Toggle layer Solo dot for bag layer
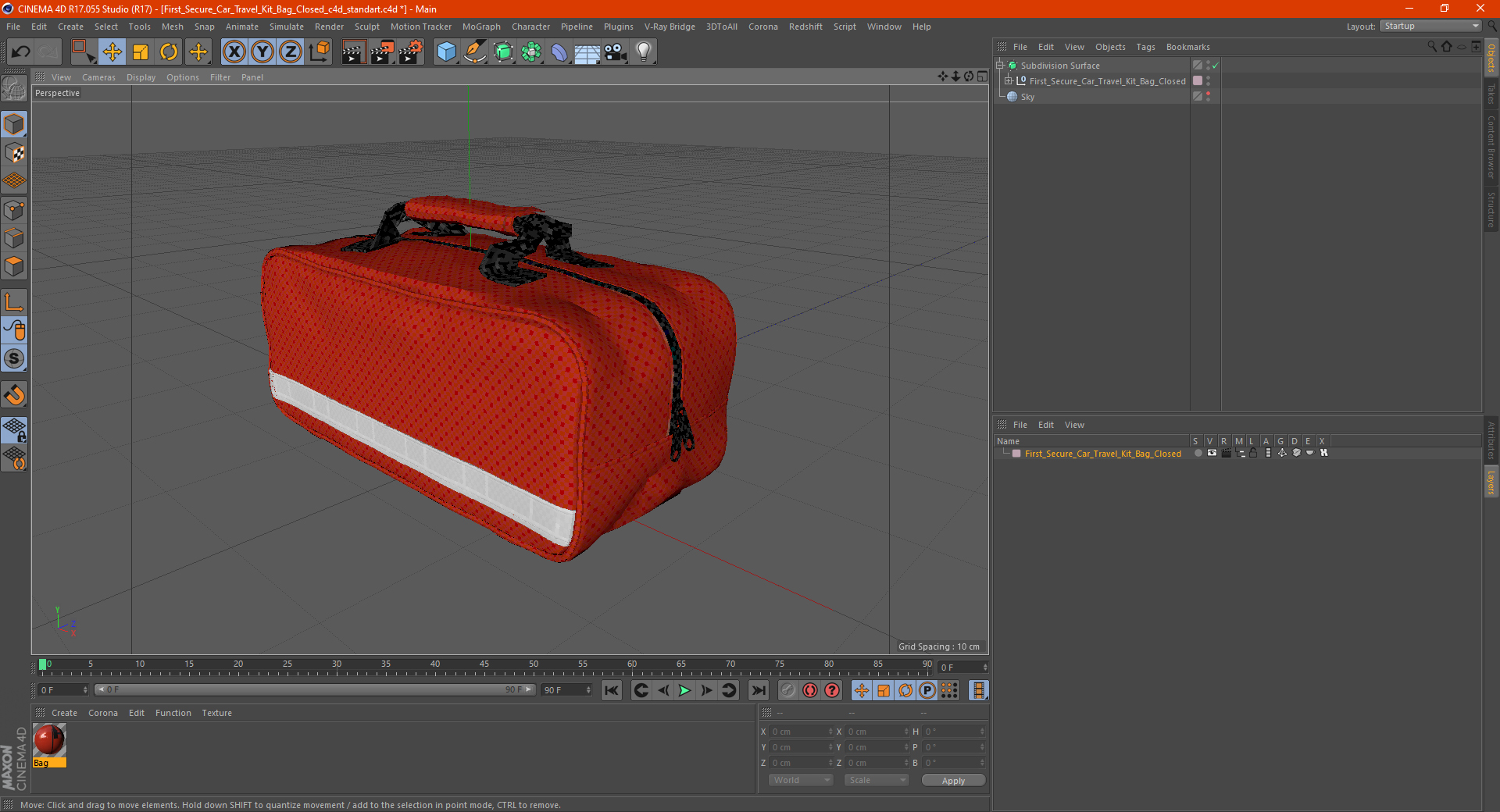This screenshot has width=1500, height=812. [1198, 454]
